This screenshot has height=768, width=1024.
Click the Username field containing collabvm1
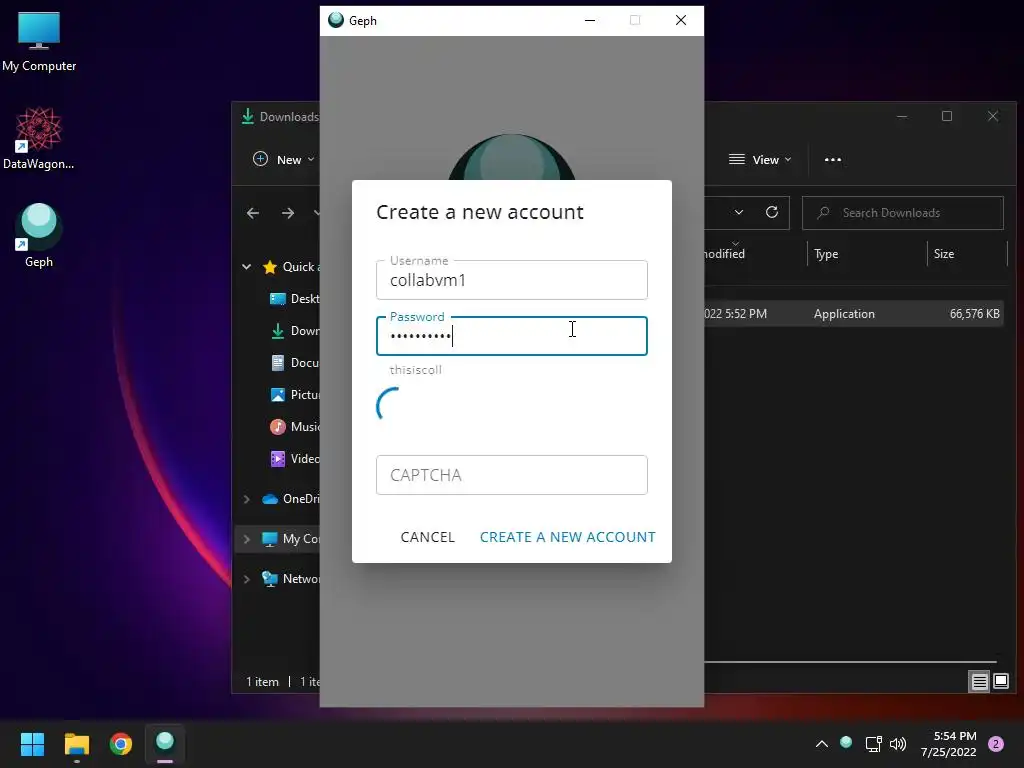click(x=511, y=280)
